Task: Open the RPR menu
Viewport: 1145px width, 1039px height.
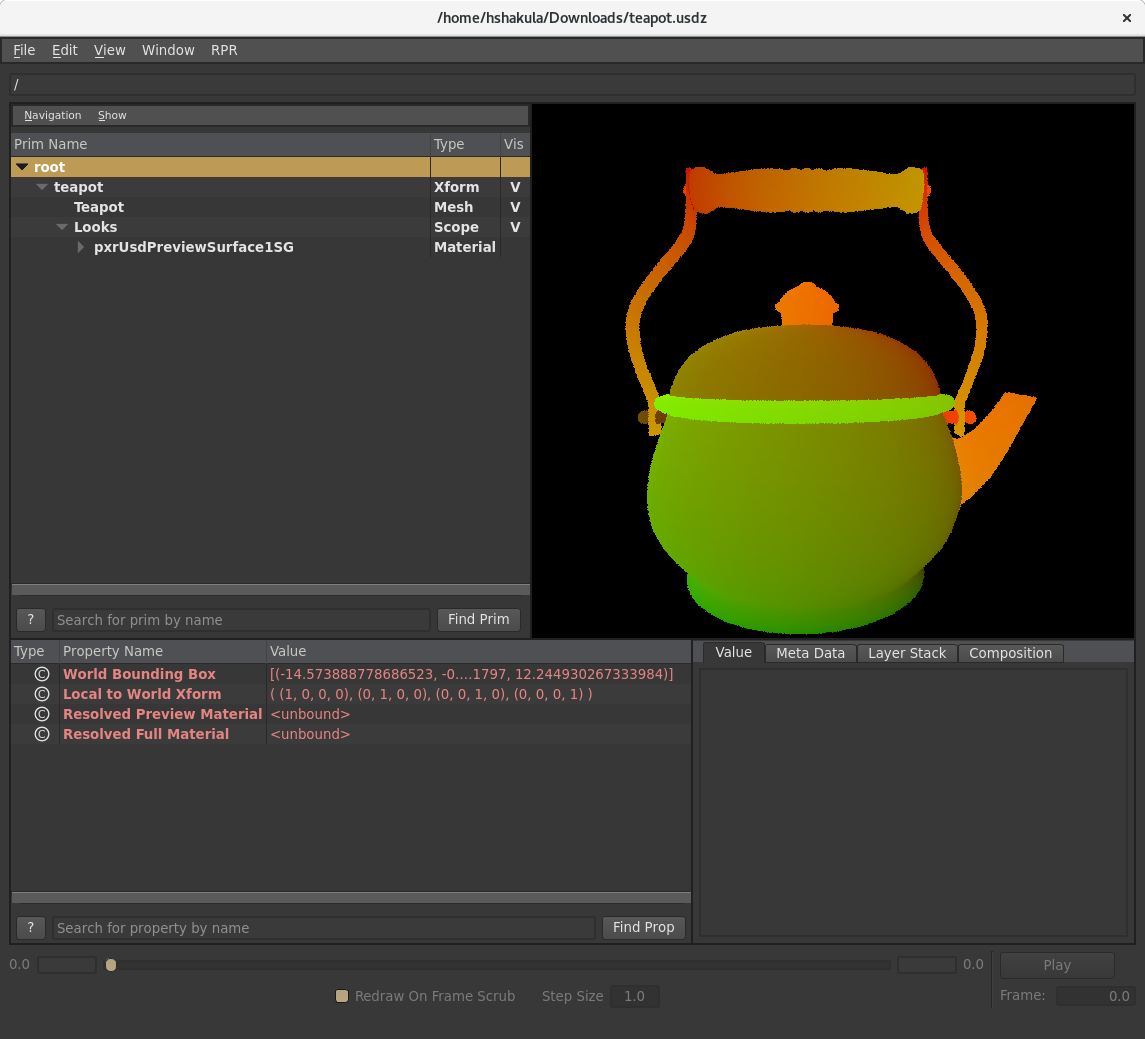Action: tap(224, 50)
